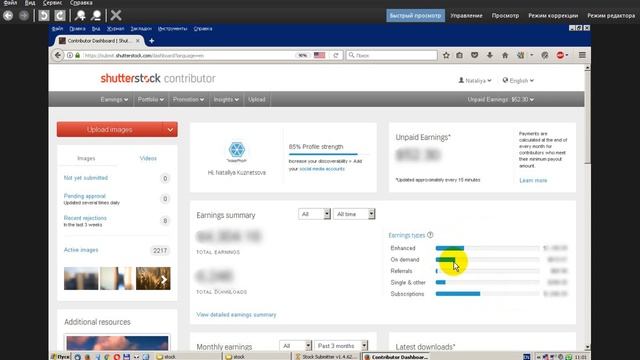Open the downloads arrow icon
The image size is (640, 360).
click(490, 55)
